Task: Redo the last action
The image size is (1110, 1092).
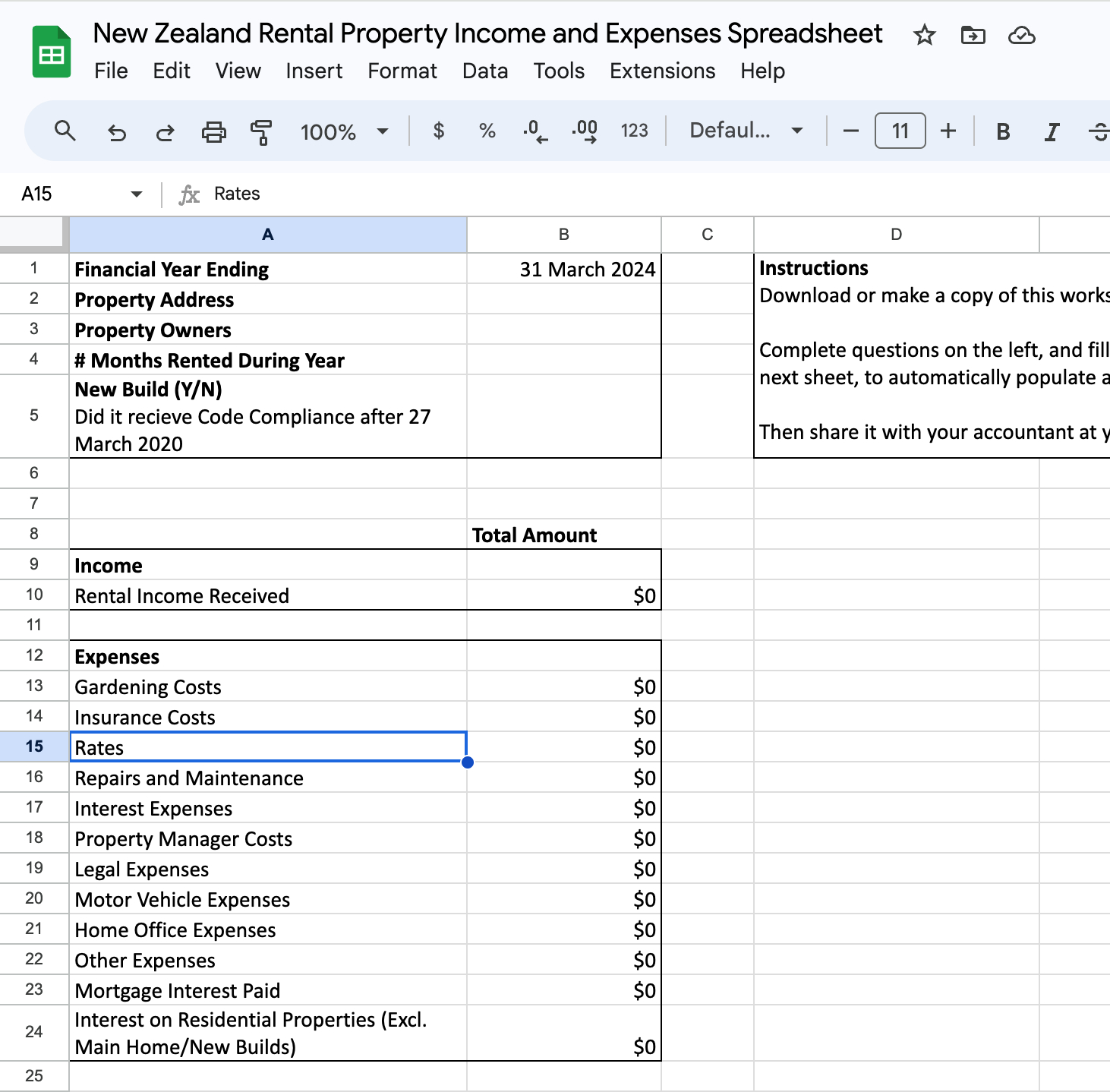Action: [166, 131]
